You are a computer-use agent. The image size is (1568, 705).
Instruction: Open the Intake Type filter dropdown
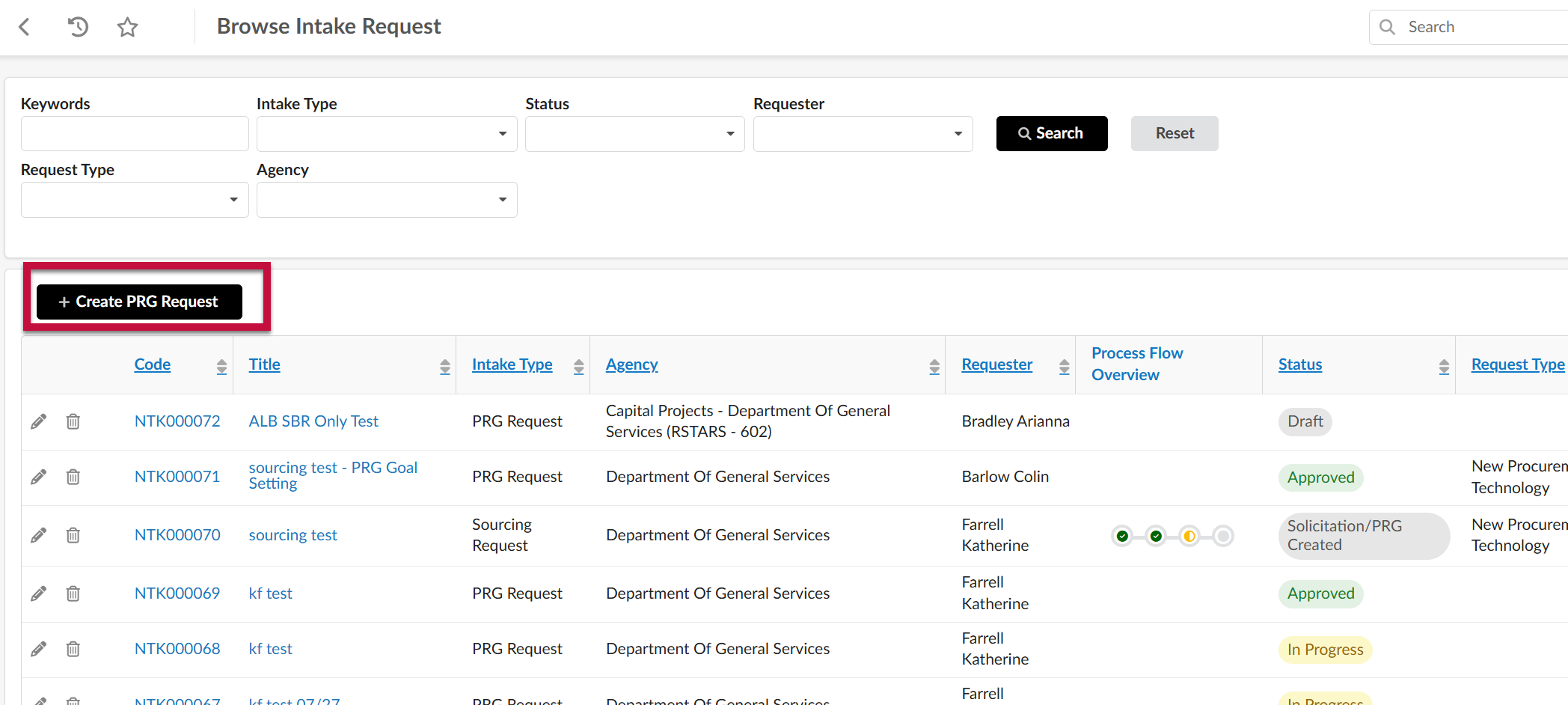[x=387, y=134]
